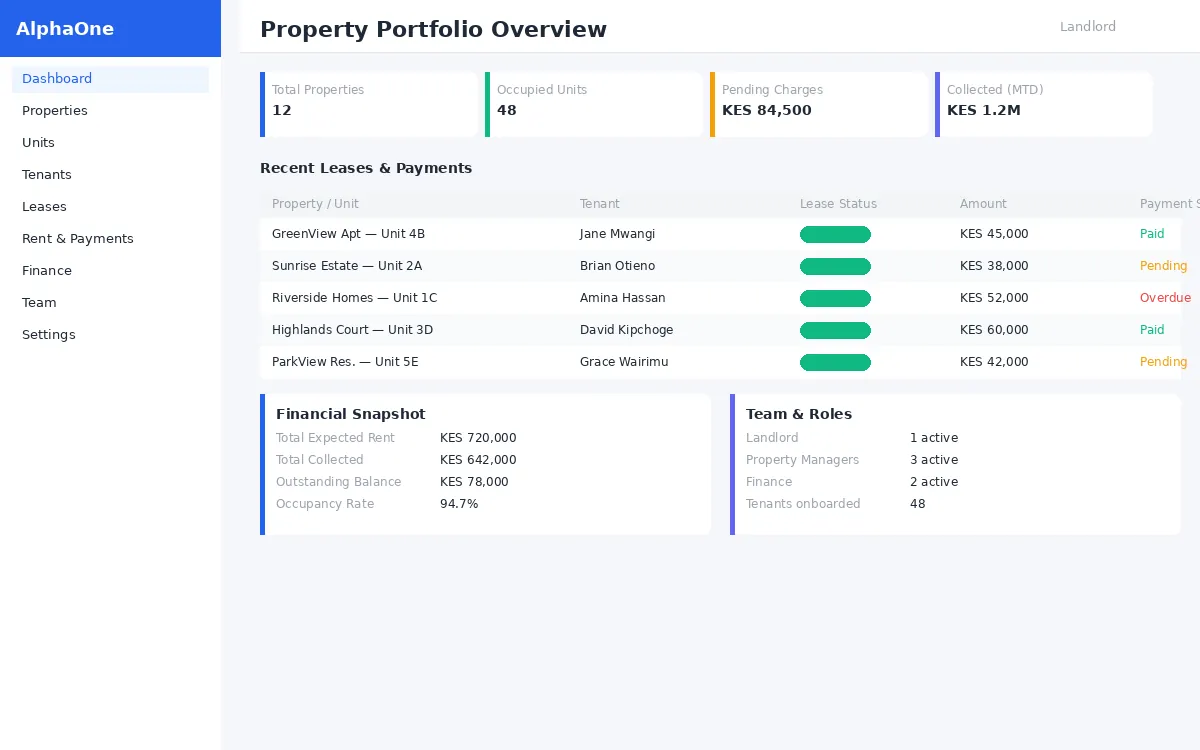Screen dimensions: 1200x750
Task: Click lease status pill for Jane Mwangi
Action: coord(835,234)
